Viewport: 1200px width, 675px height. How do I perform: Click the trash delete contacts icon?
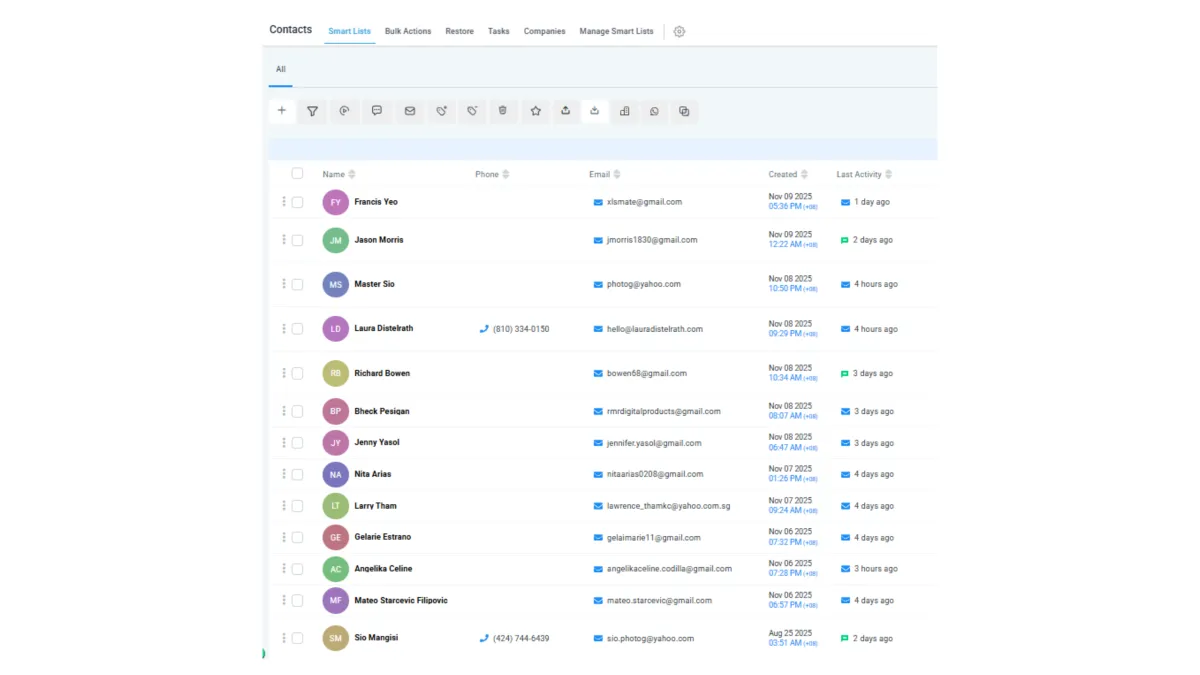click(503, 111)
